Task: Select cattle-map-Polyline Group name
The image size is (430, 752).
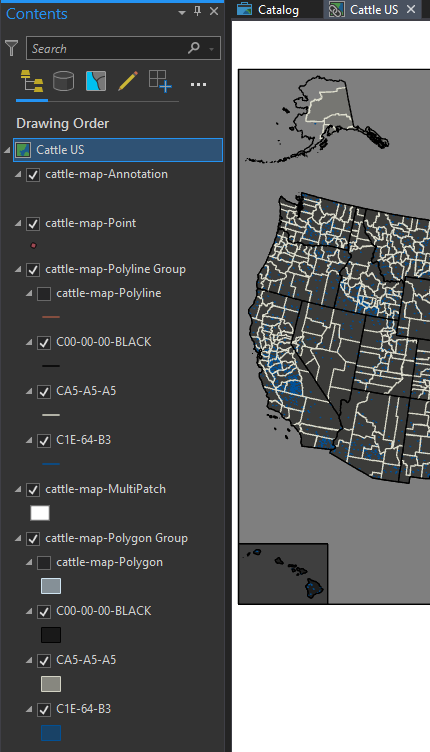Action: click(x=116, y=269)
